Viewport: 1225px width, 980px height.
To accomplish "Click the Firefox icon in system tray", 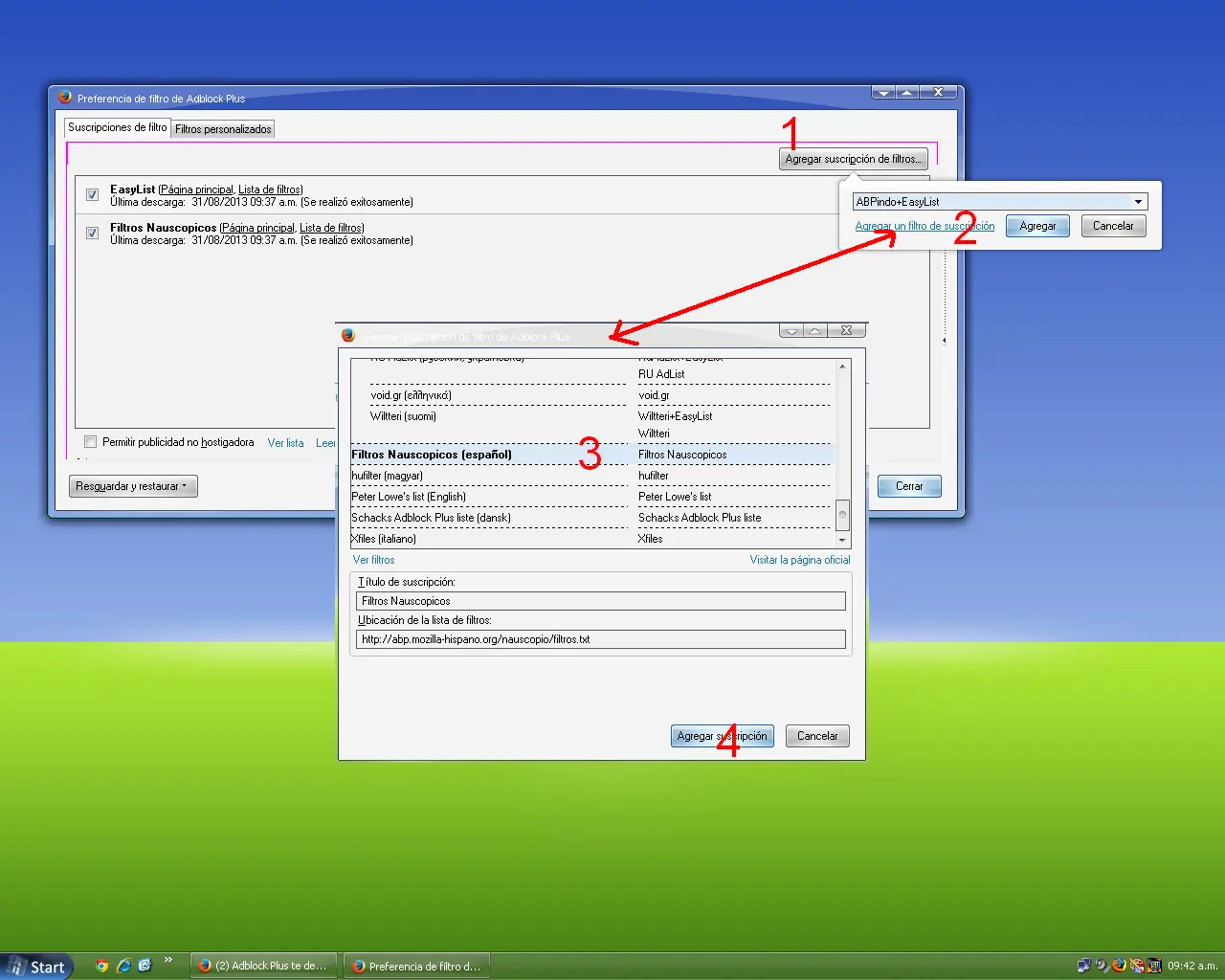I will (x=1119, y=965).
